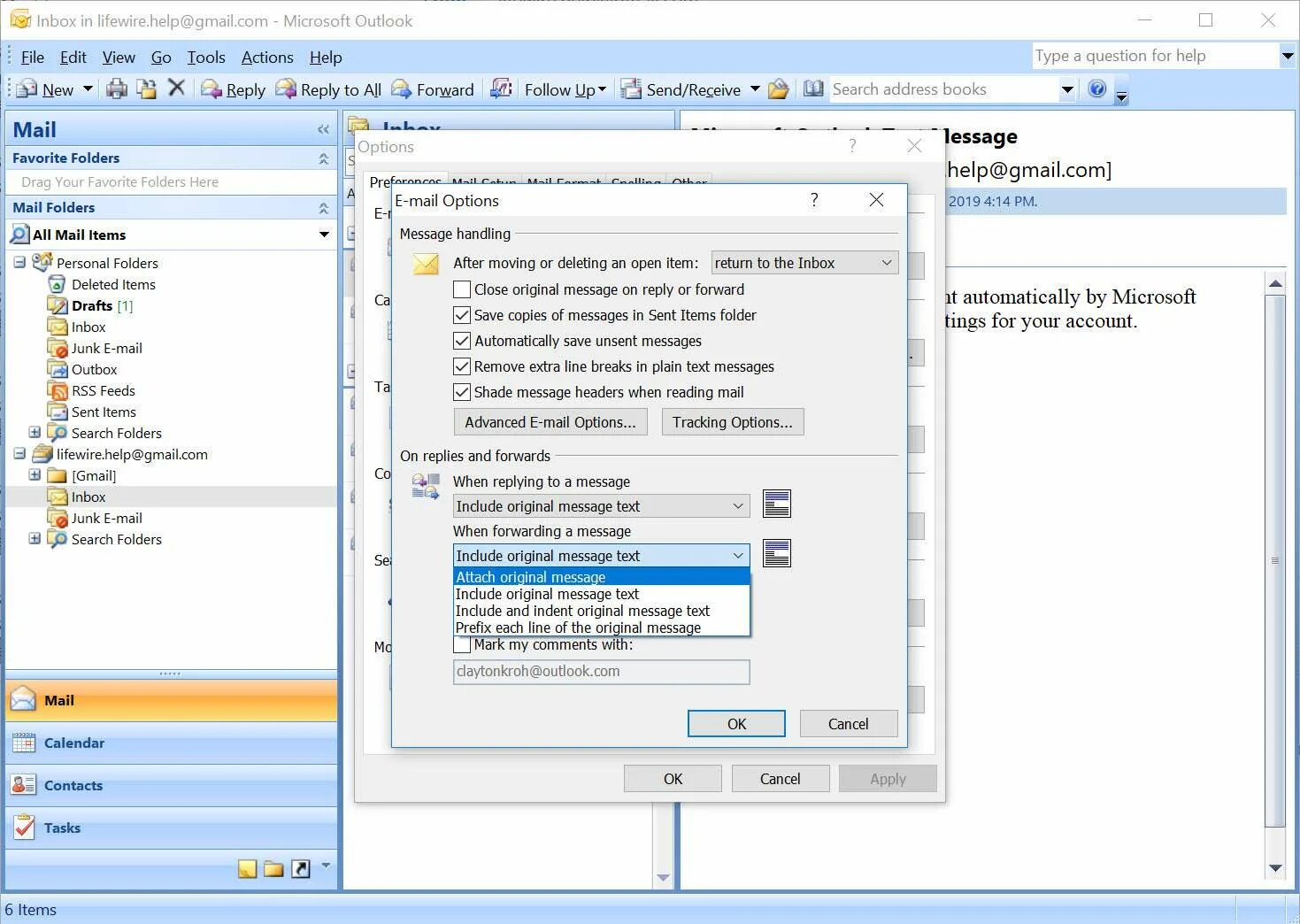Click the When forwarding a message combo box
The height and width of the screenshot is (924, 1300).
[x=601, y=556]
